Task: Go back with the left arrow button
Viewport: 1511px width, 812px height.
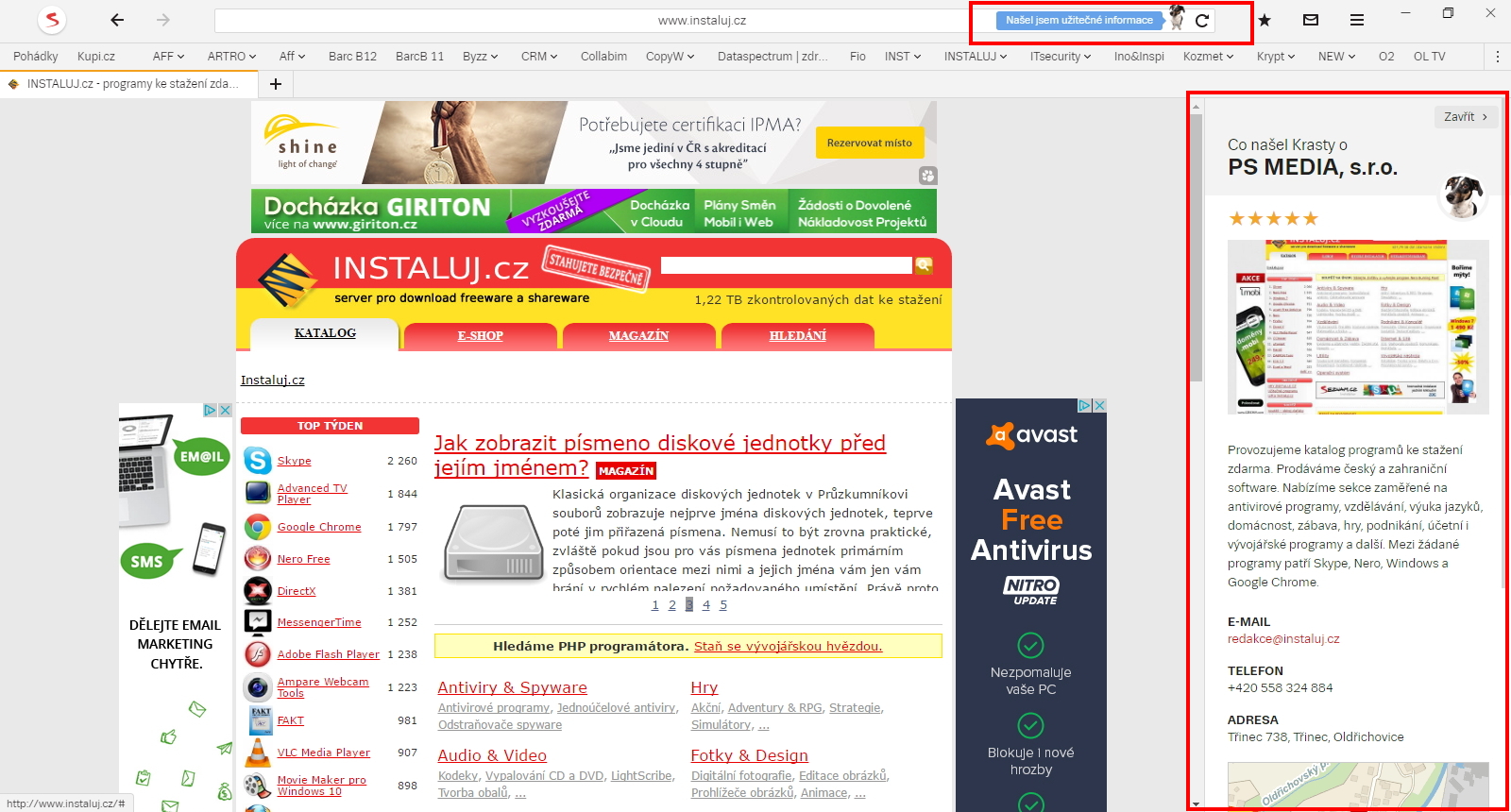Action: pos(117,20)
